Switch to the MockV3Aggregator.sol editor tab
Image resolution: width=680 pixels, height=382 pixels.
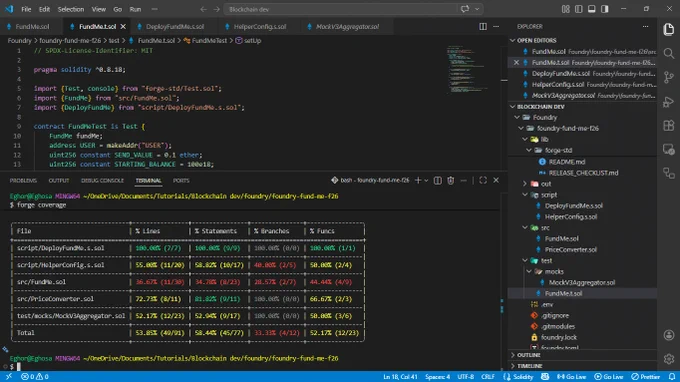(x=347, y=26)
